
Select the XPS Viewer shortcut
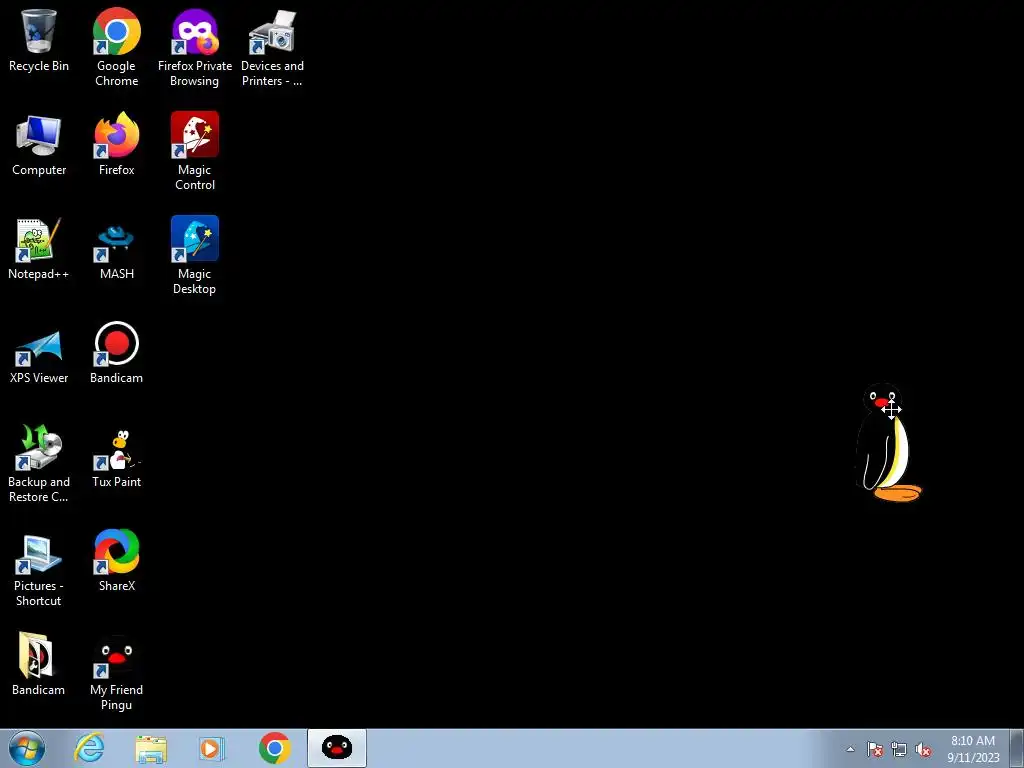(39, 357)
